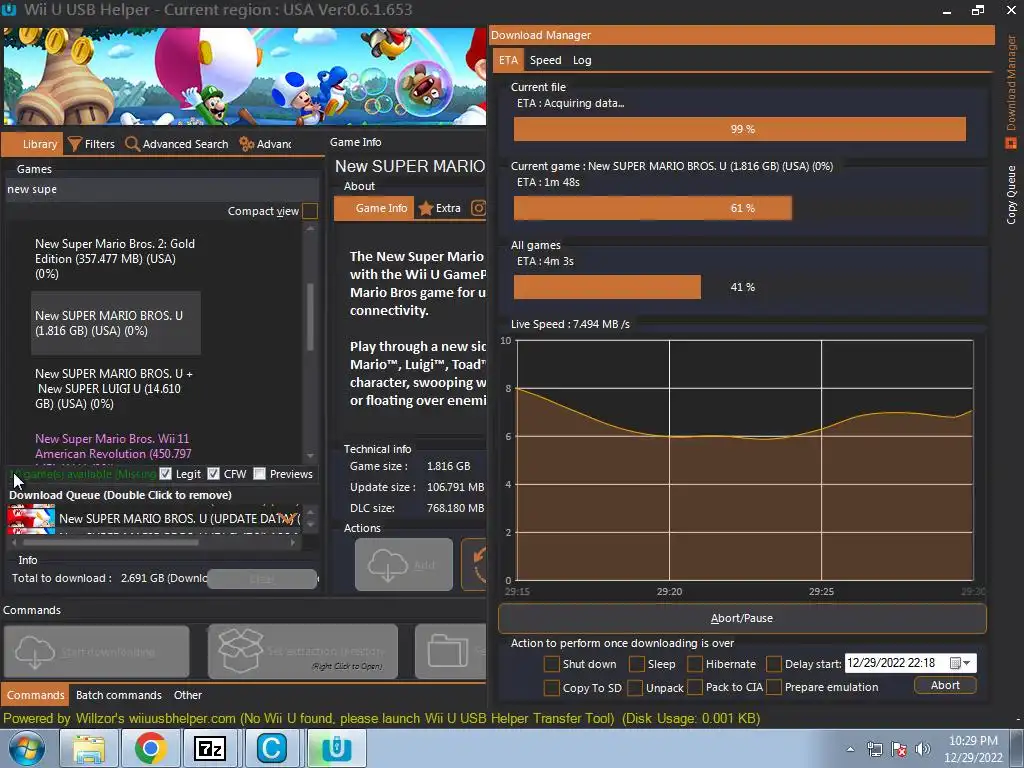Open Windows Start orb
Viewport: 1024px width, 768px height.
[x=27, y=748]
